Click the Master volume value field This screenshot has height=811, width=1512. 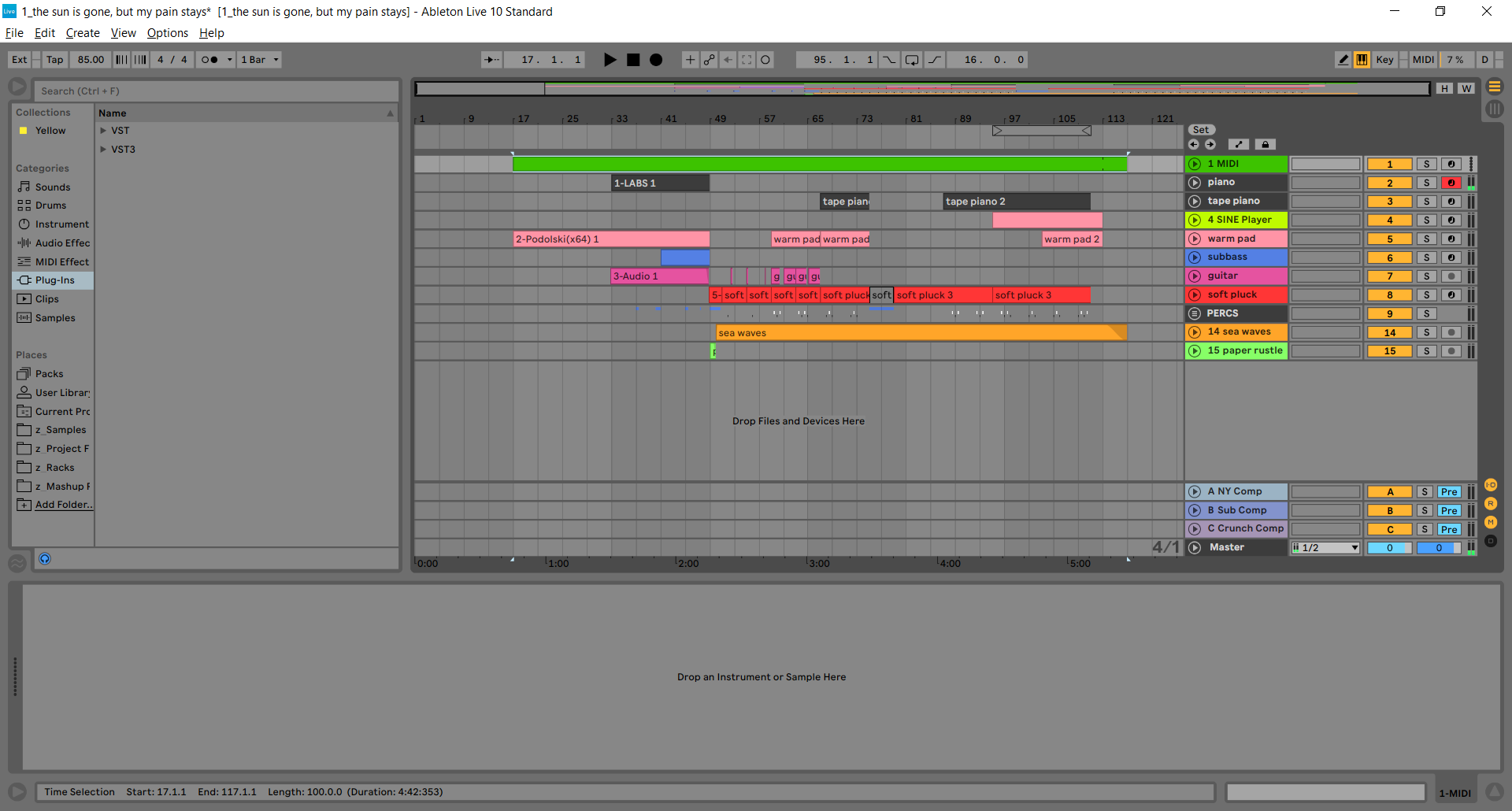(1390, 548)
